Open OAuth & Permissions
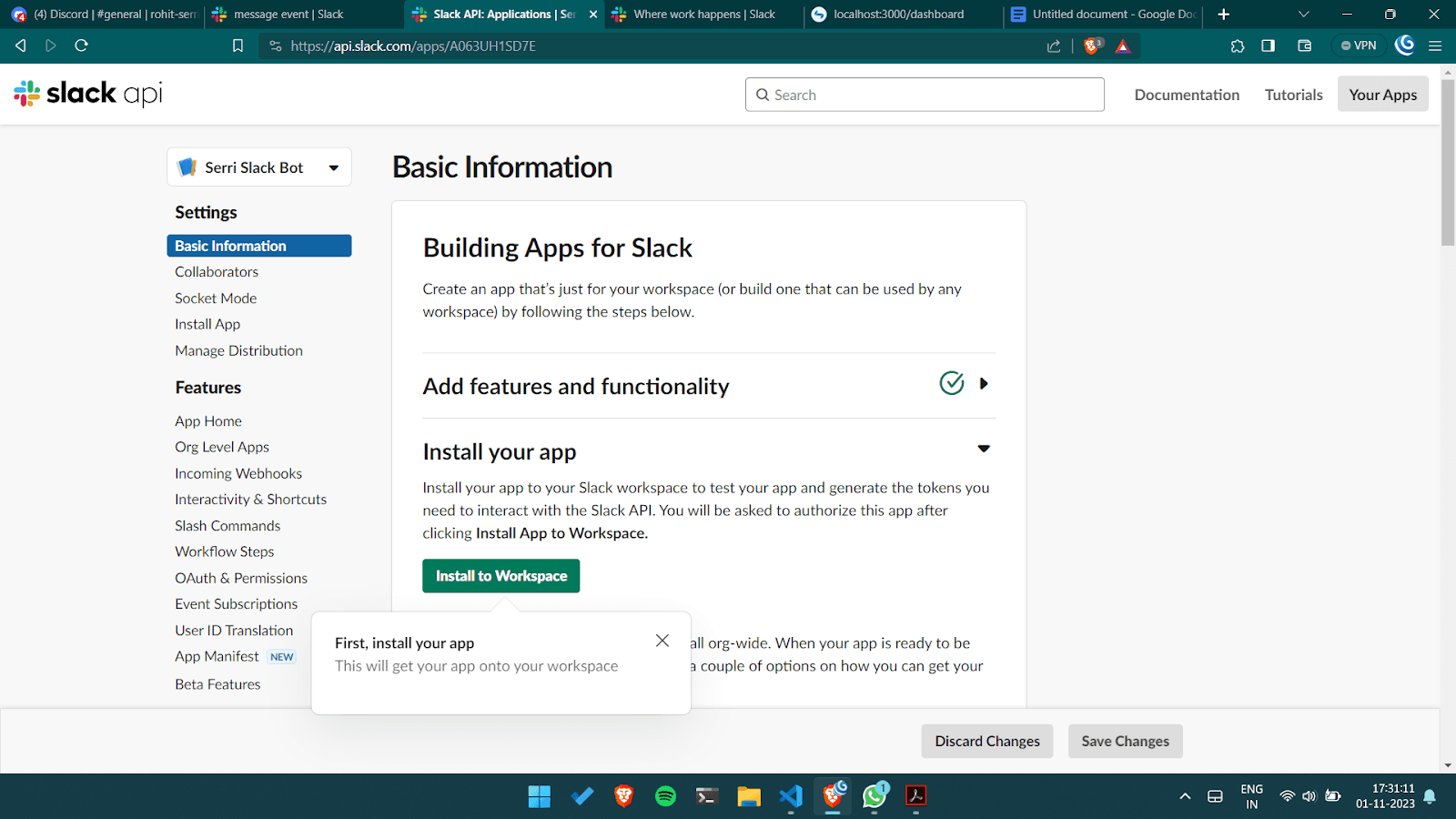 (241, 578)
